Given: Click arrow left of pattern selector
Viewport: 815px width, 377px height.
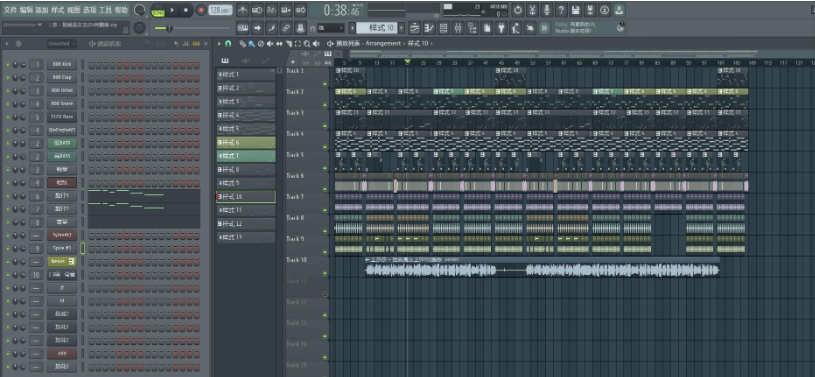Looking at the screenshot, I should pyautogui.click(x=352, y=28).
